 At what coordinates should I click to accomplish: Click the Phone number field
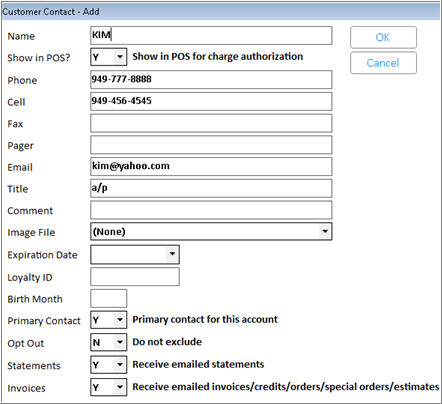click(x=211, y=79)
